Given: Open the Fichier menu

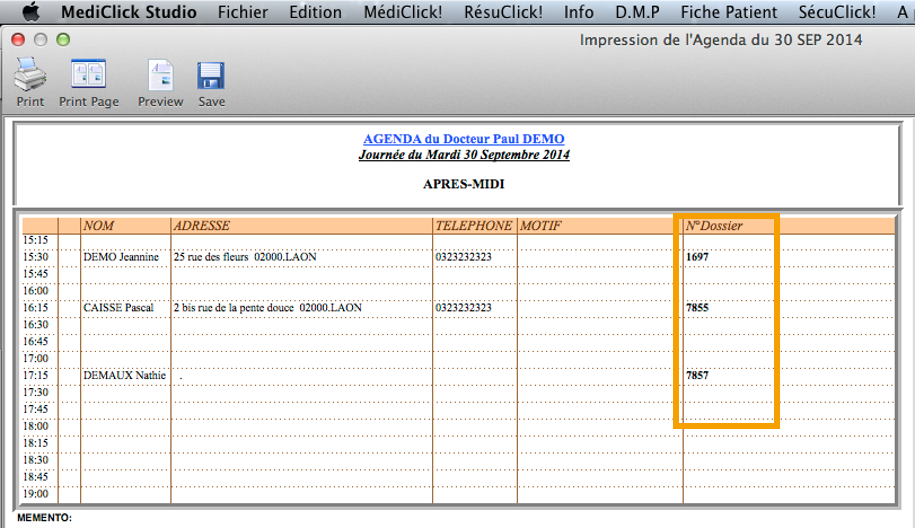Looking at the screenshot, I should click(243, 12).
